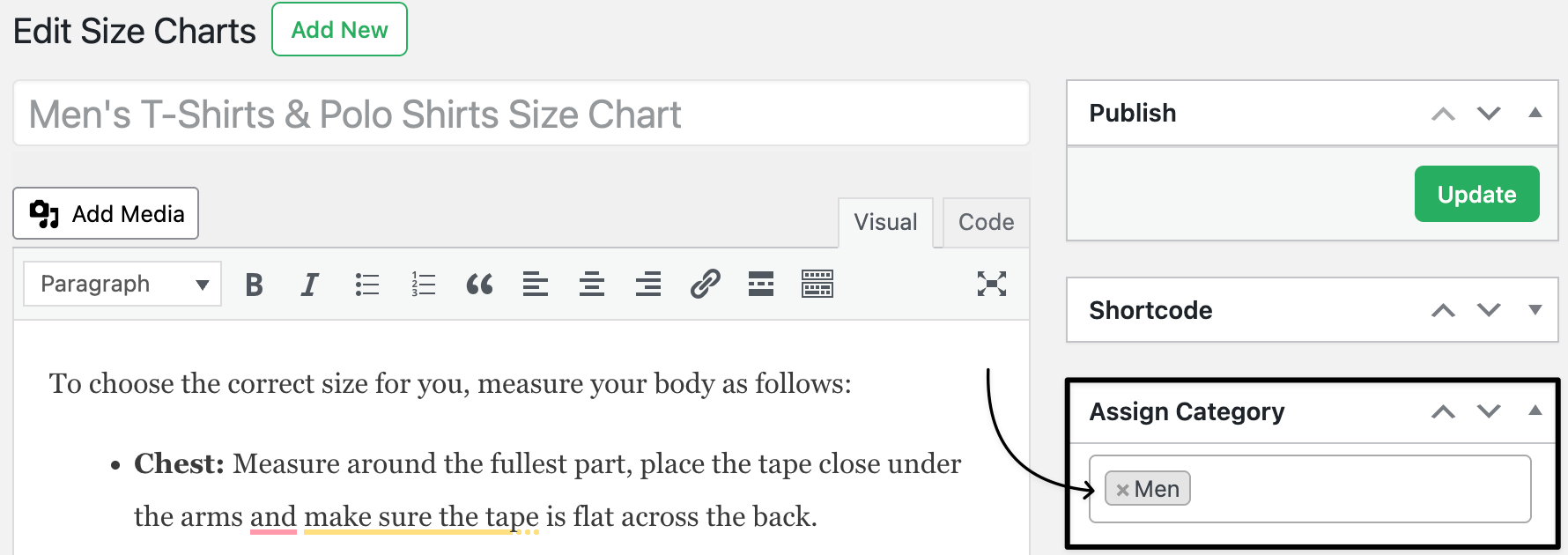
Task: Insert the Read More tag
Action: [760, 284]
